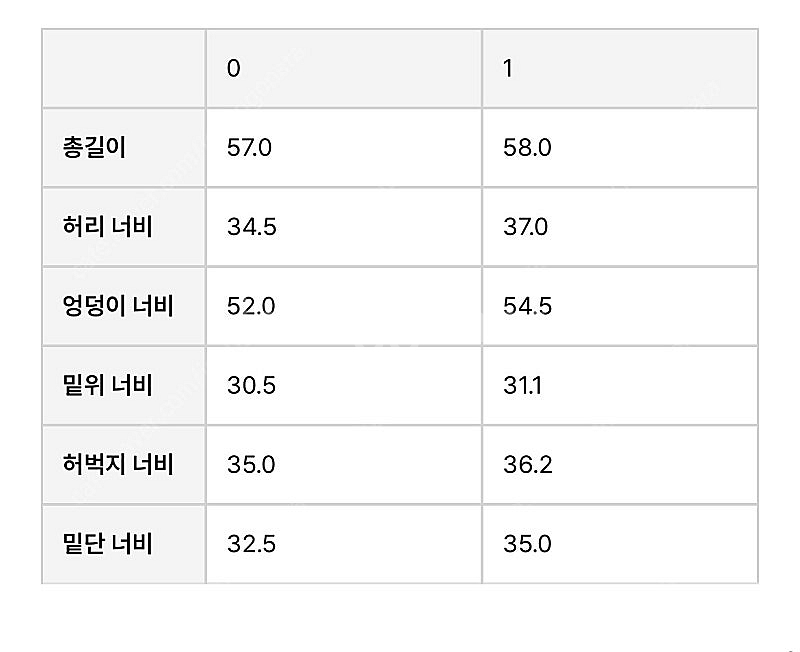Select the 35.0 value in 밑단 너비 row
The width and height of the screenshot is (800, 652).
coord(527,544)
